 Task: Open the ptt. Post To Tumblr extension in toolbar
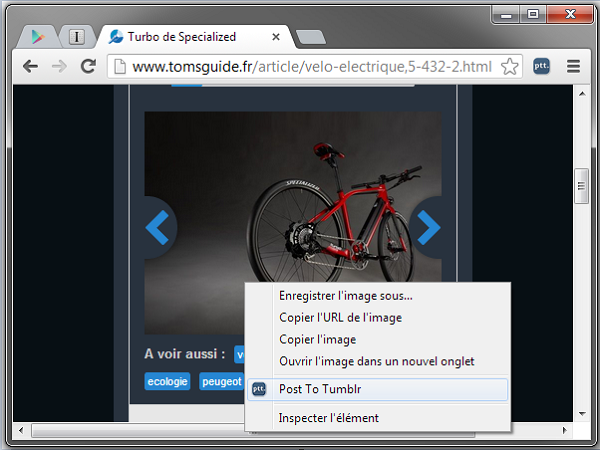pos(541,66)
